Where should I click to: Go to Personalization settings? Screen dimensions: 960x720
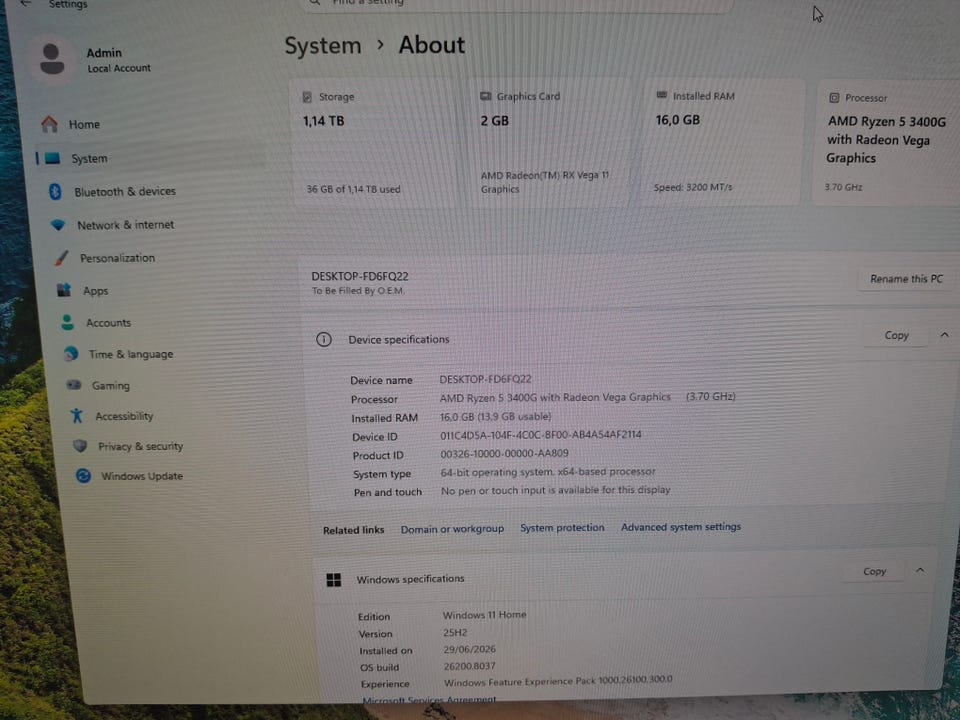click(118, 258)
